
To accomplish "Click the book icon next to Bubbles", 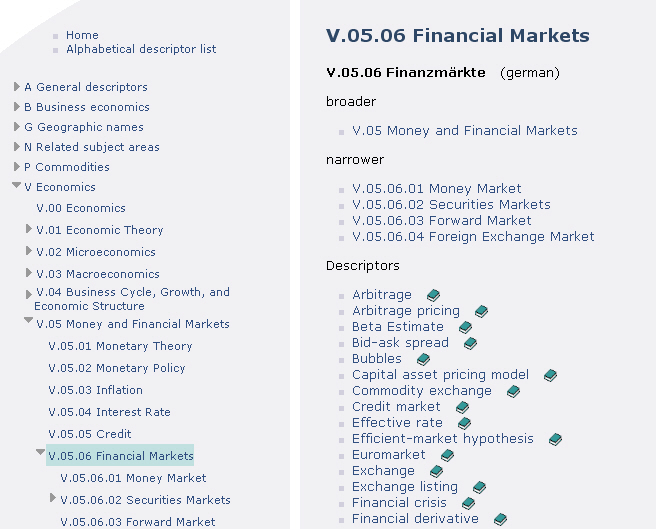I will 423,359.
